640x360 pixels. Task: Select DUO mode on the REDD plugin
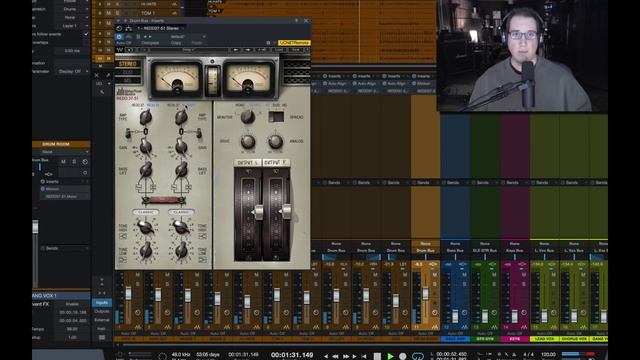coord(128,73)
